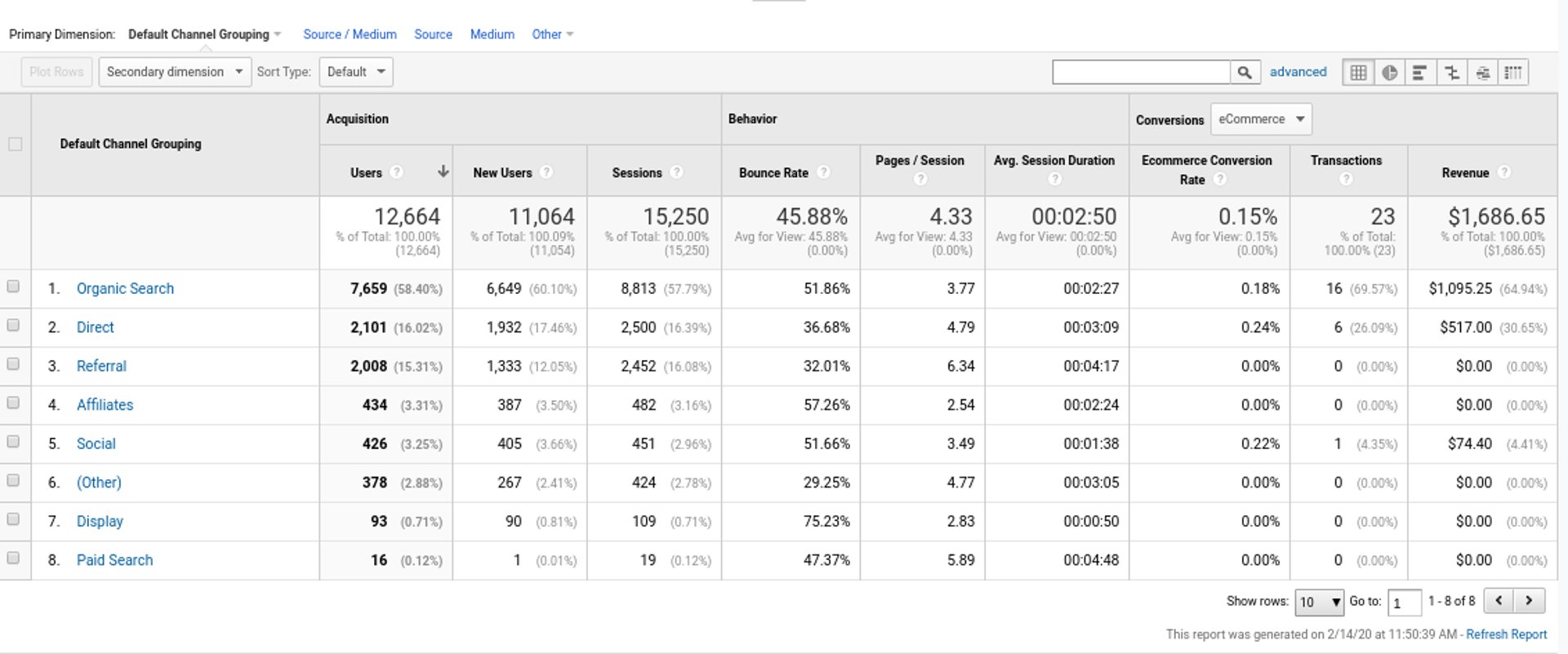Open the Paid Search channel link
The width and height of the screenshot is (1568, 654).
pyautogui.click(x=114, y=560)
